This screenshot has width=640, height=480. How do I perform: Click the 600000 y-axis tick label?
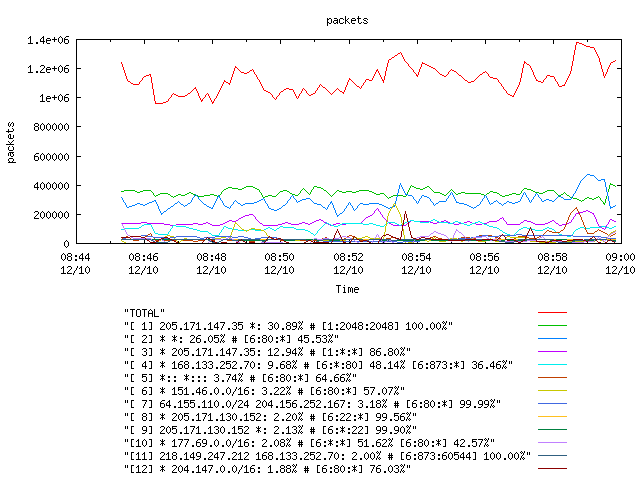click(51, 157)
